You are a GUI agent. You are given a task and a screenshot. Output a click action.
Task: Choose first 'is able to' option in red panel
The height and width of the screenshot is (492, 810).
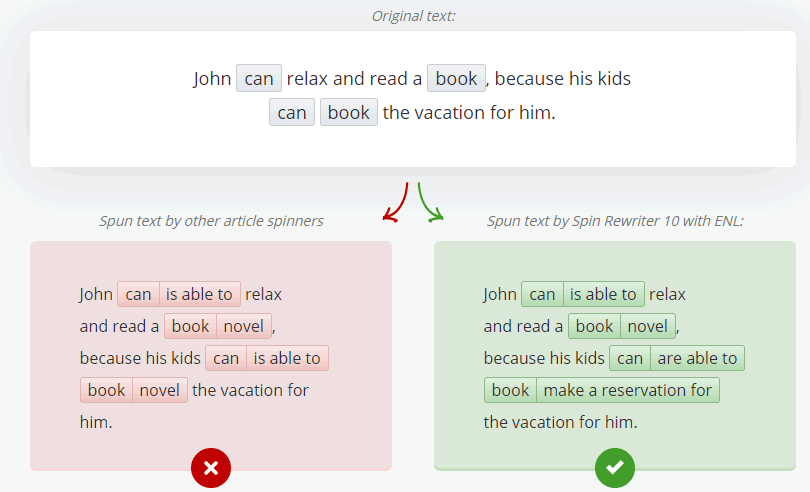point(199,294)
